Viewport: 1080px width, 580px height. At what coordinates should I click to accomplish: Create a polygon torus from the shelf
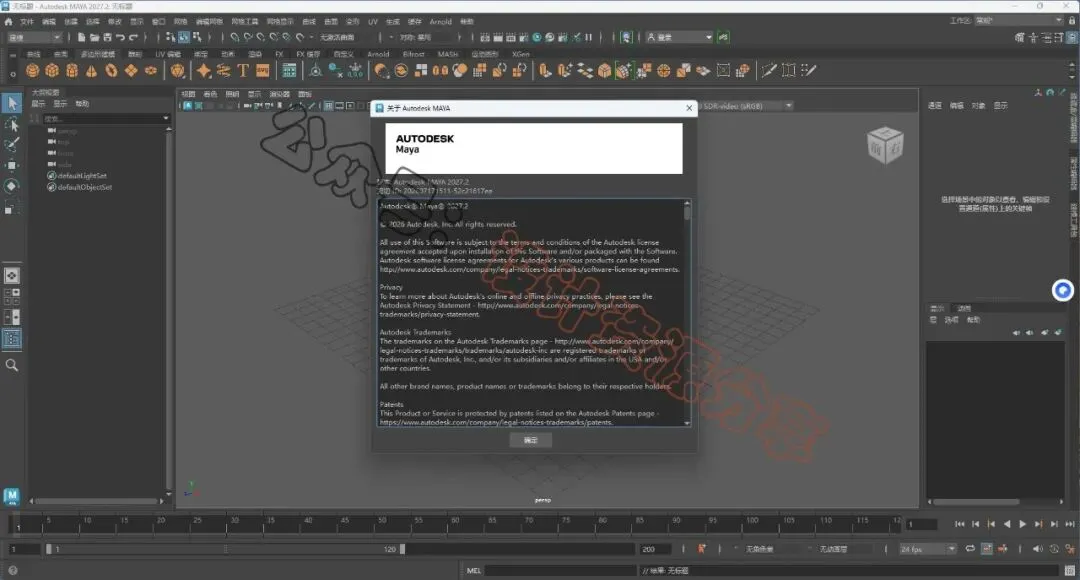111,70
